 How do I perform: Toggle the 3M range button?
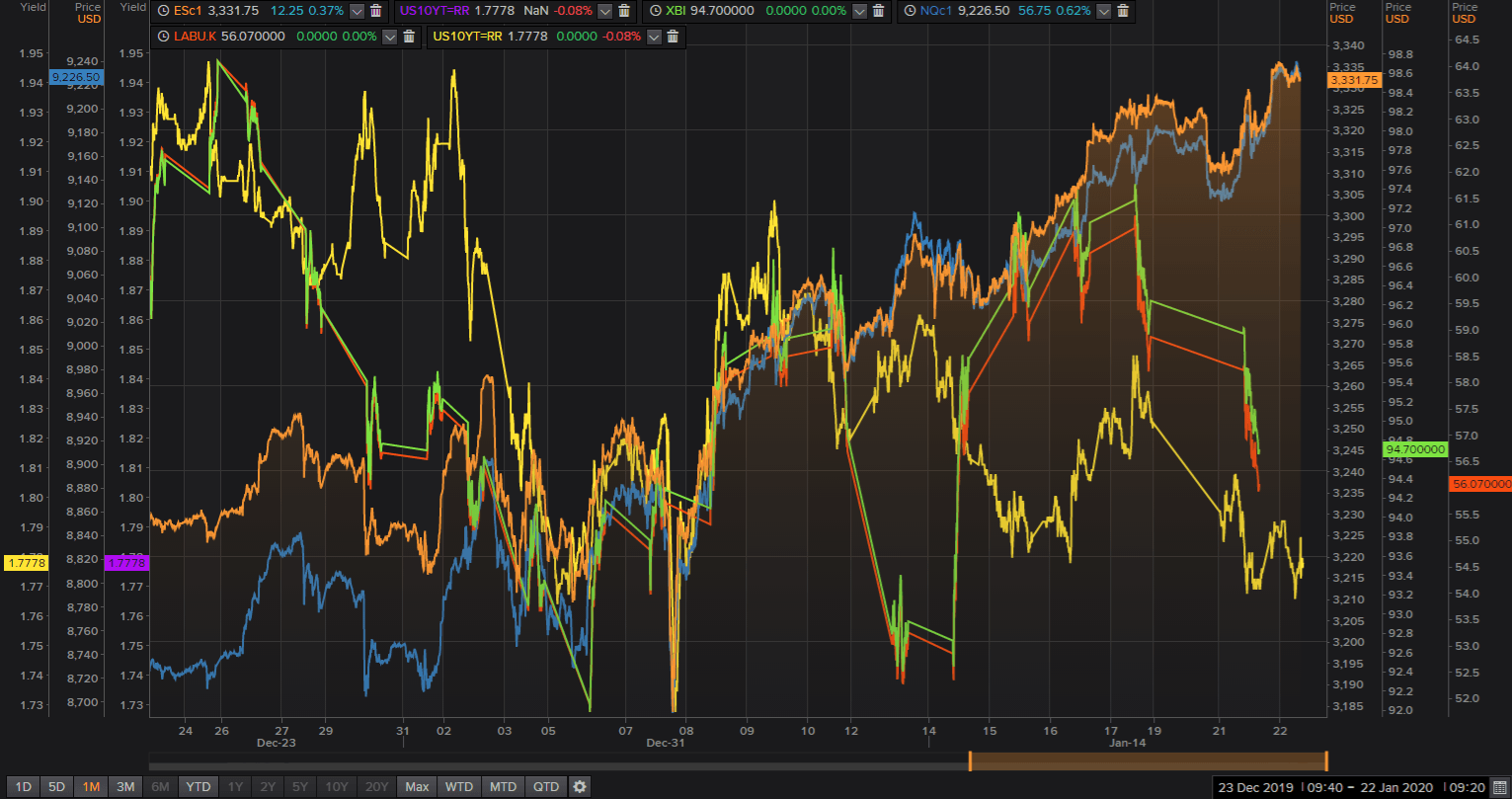pos(125,787)
